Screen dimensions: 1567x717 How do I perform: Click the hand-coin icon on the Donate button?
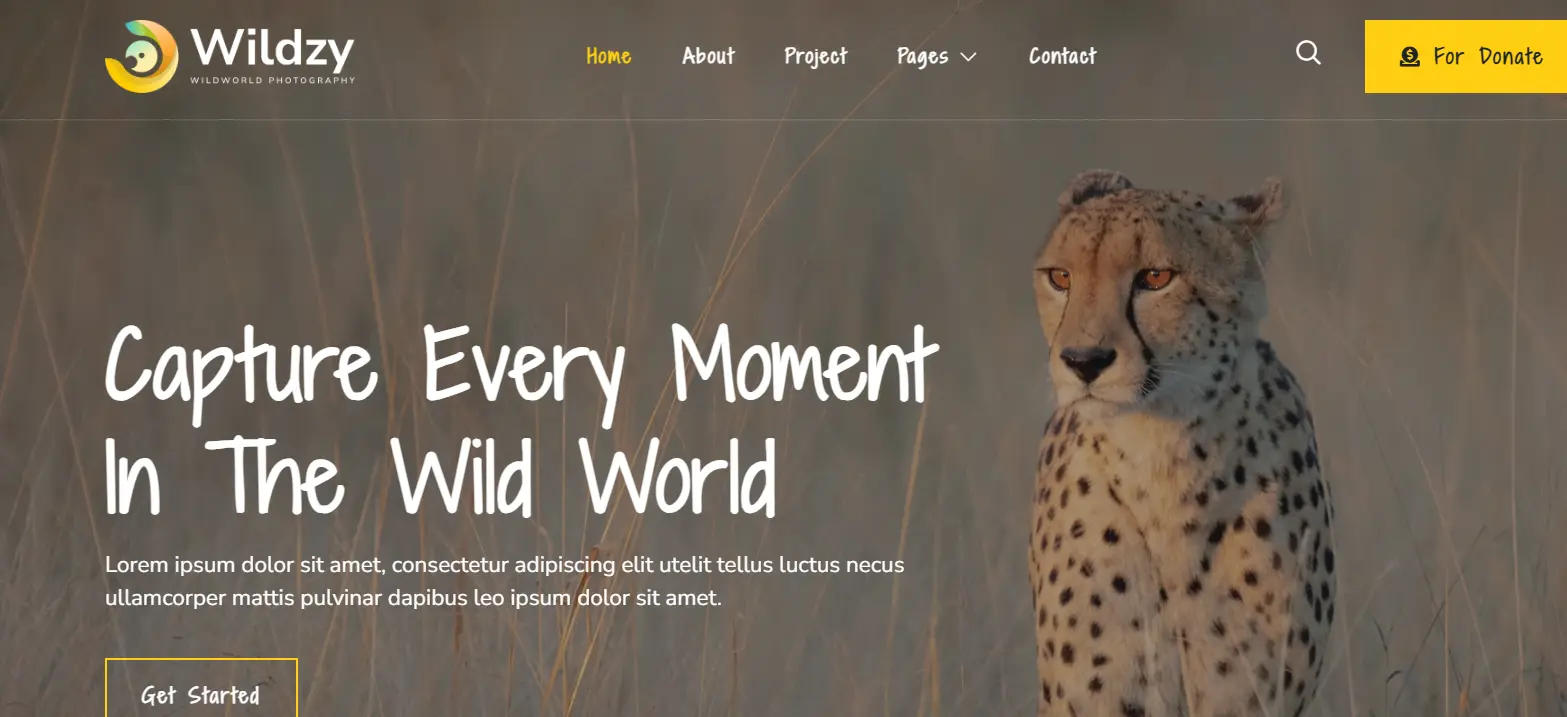[x=1409, y=57]
